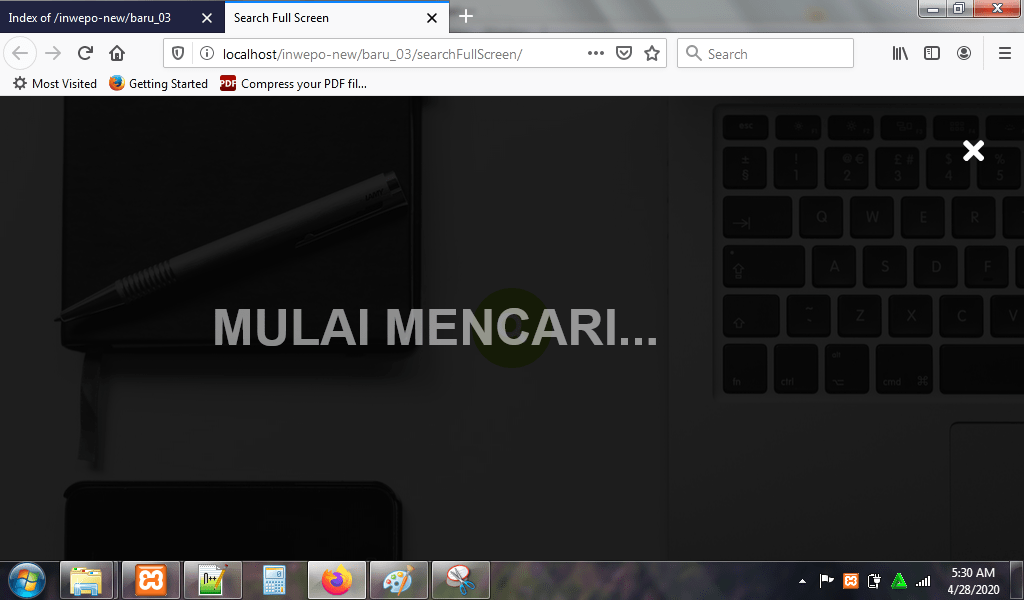
Task: Restore down the Firefox window
Action: 959,8
